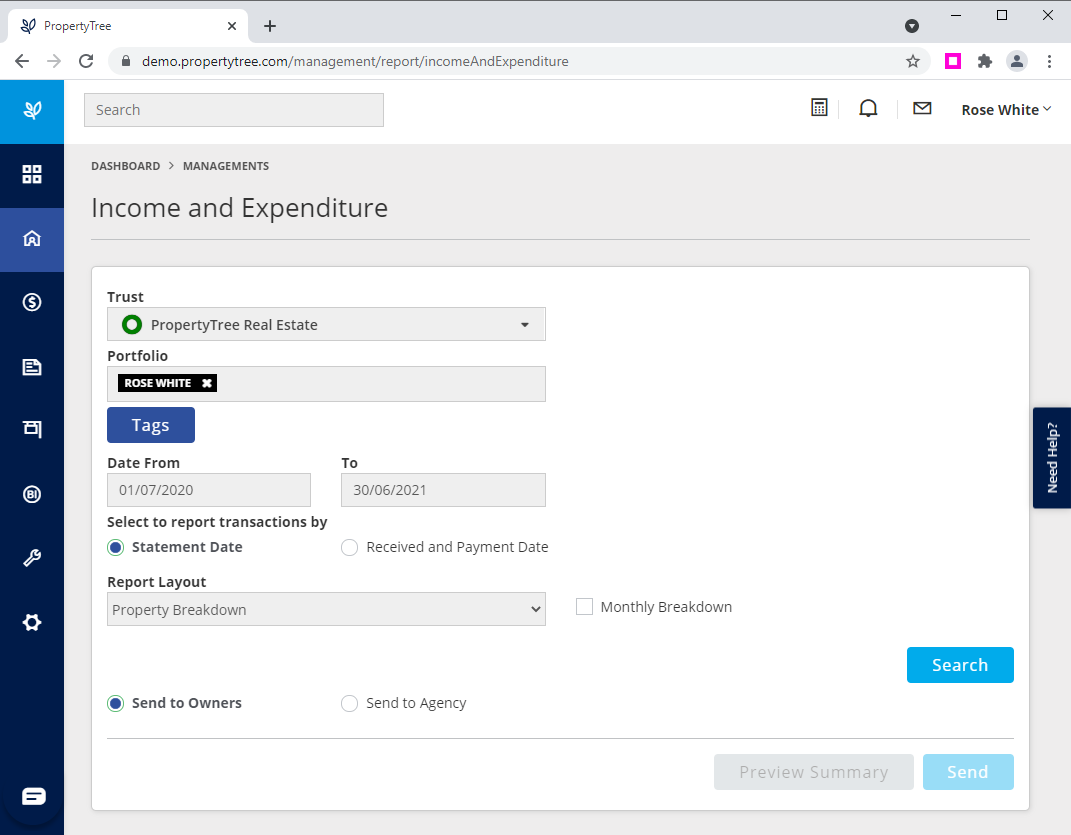This screenshot has width=1071, height=835.
Task: Open the Need Help? side tab
Action: click(x=1052, y=458)
